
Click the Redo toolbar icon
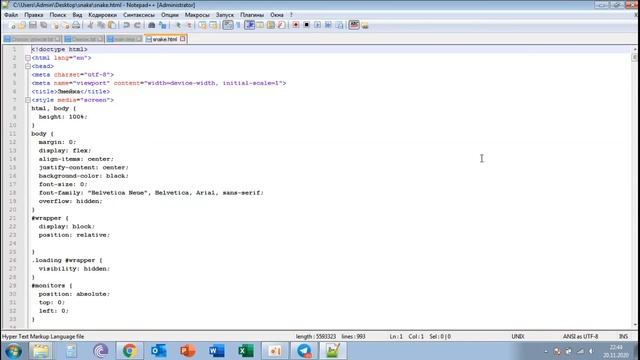point(137,25)
